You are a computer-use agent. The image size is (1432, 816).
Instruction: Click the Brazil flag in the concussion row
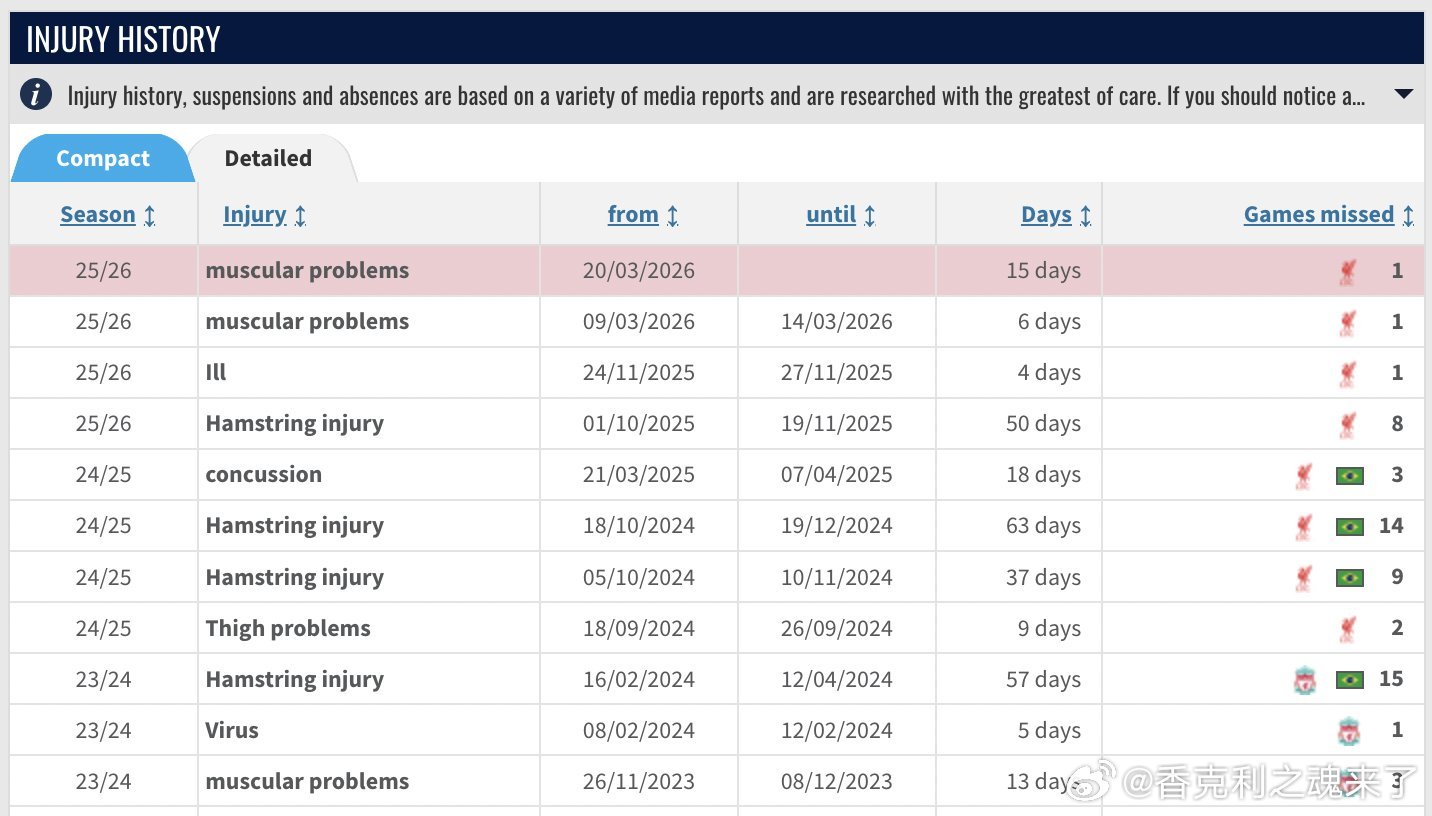point(1350,475)
